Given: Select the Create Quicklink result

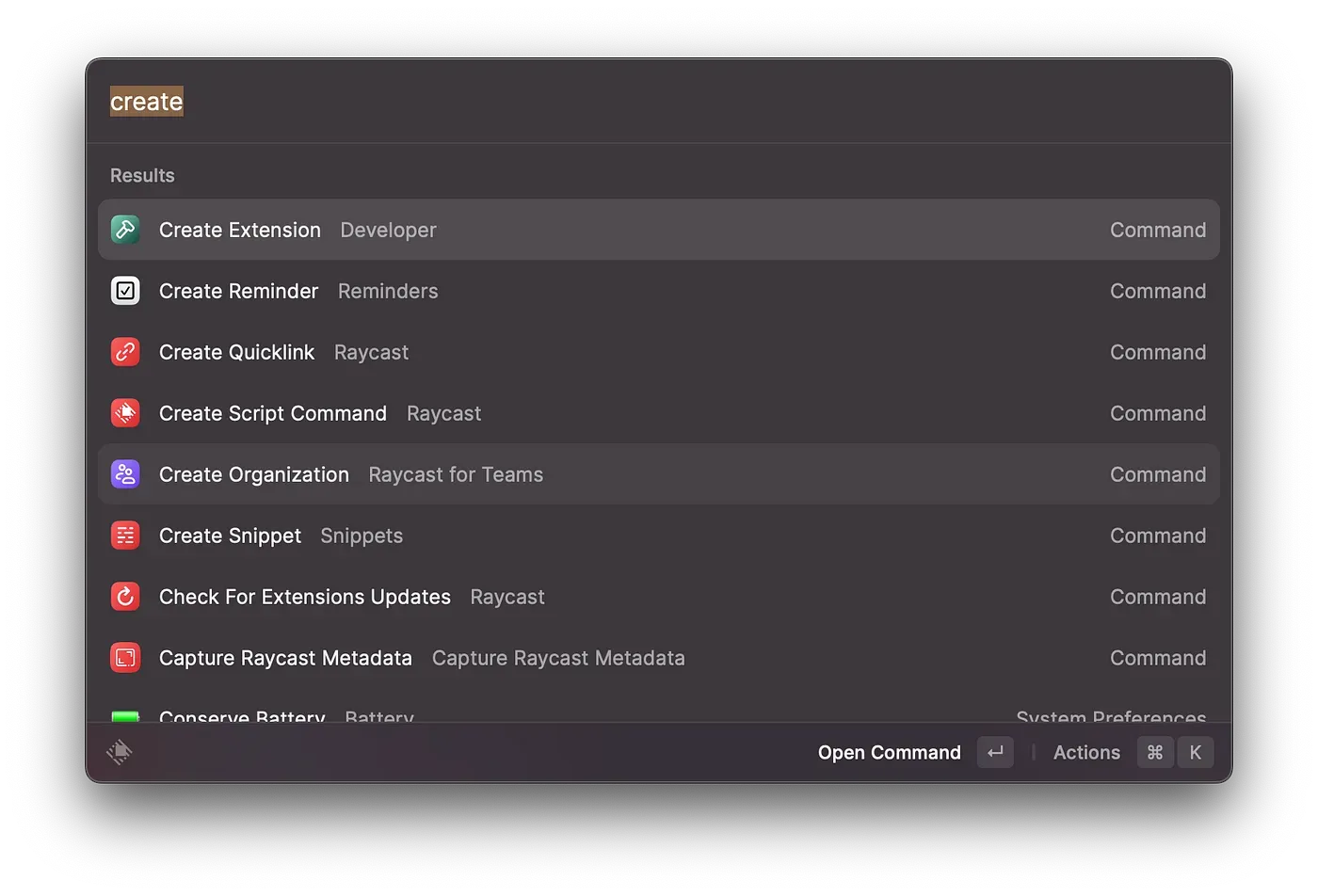Looking at the screenshot, I should coord(659,352).
